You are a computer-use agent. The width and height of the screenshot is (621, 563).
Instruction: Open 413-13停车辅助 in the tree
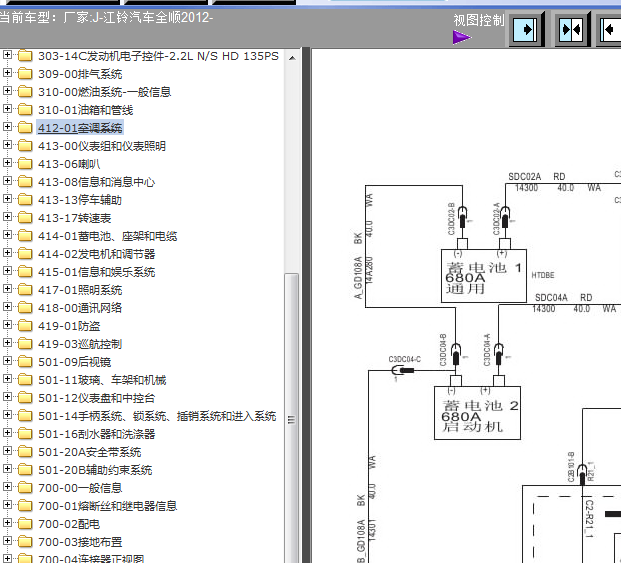pyautogui.click(x=80, y=200)
